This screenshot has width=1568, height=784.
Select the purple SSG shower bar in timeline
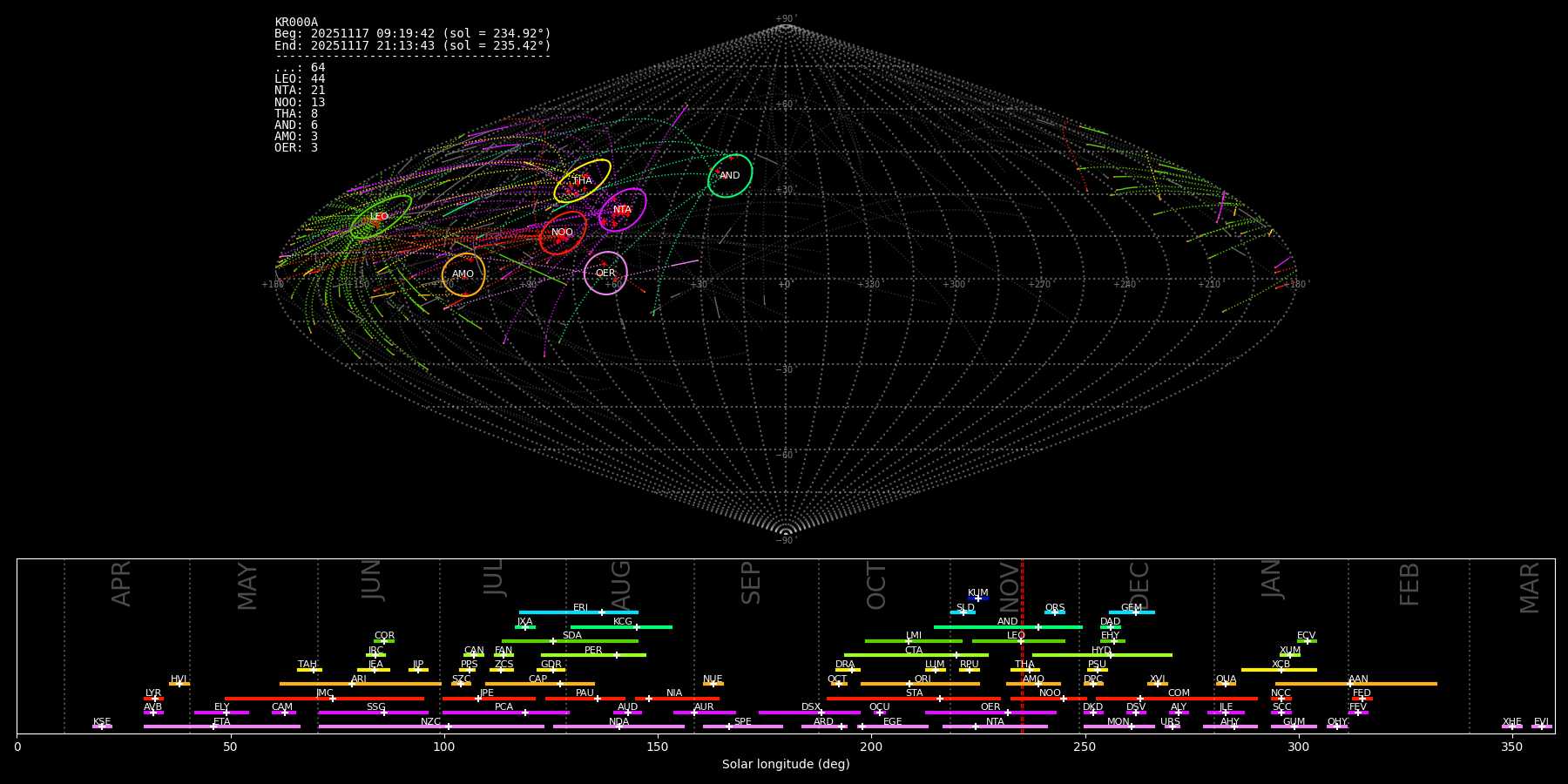coord(373,713)
